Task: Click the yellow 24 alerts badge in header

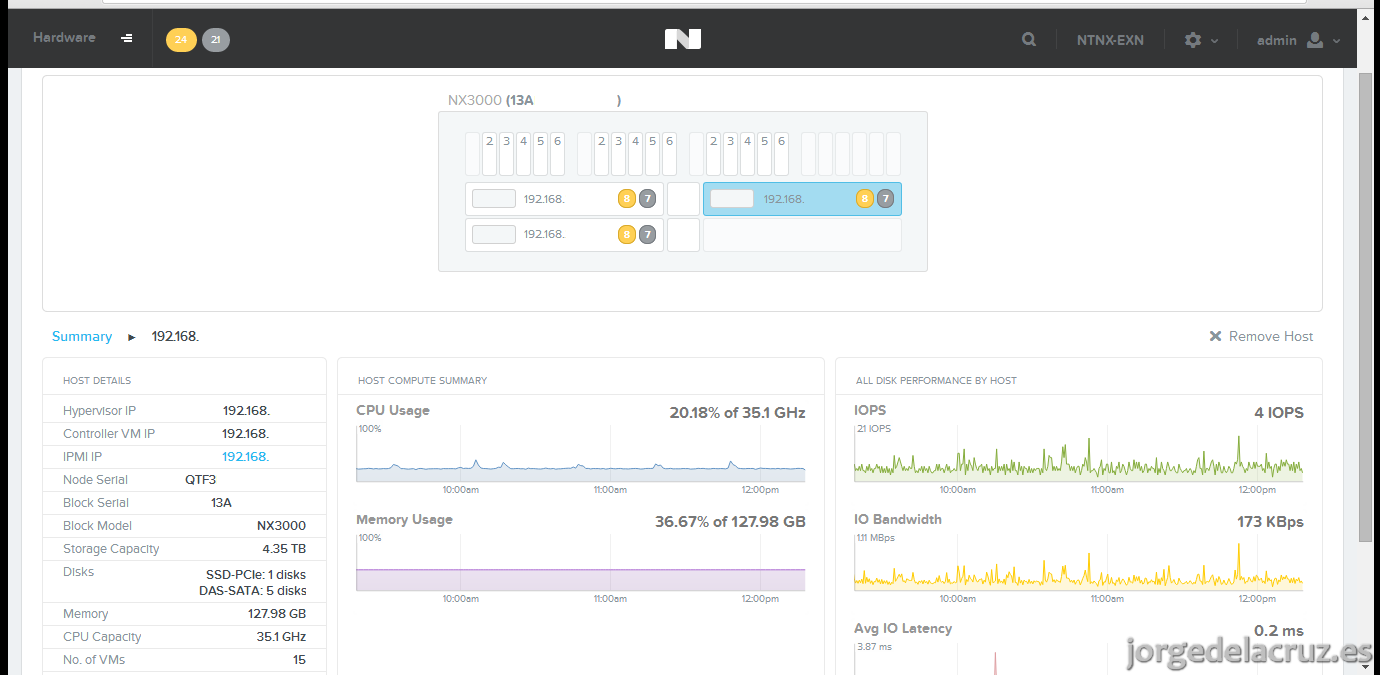Action: [181, 40]
